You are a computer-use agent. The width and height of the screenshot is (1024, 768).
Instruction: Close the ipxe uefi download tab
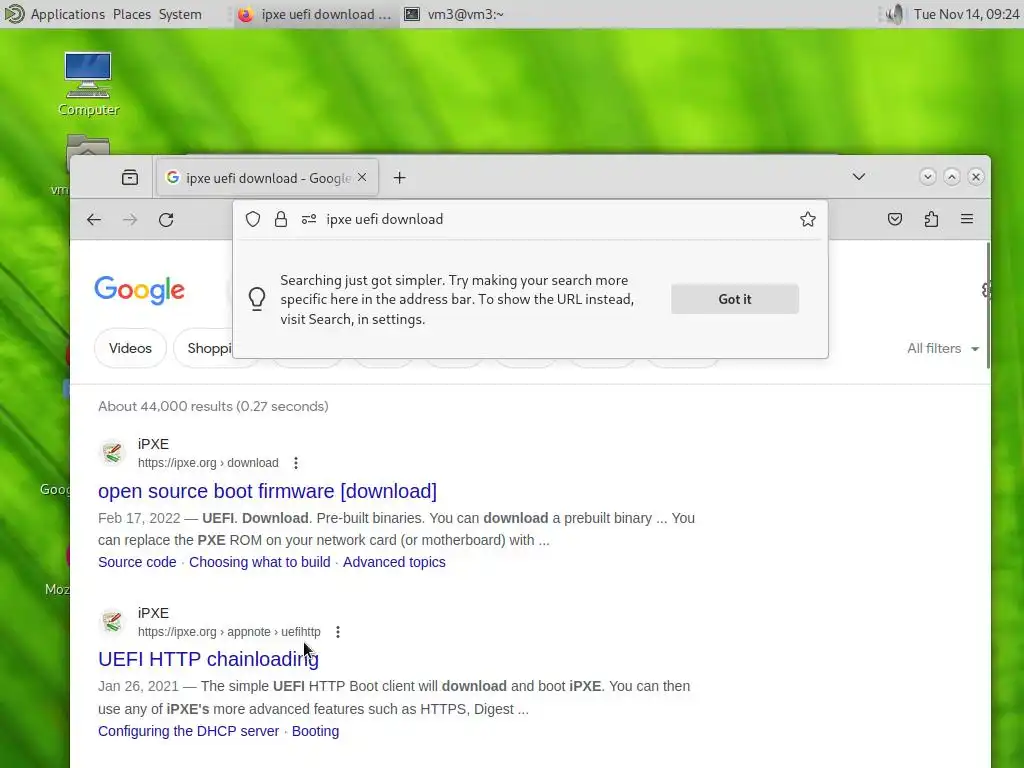click(x=362, y=178)
